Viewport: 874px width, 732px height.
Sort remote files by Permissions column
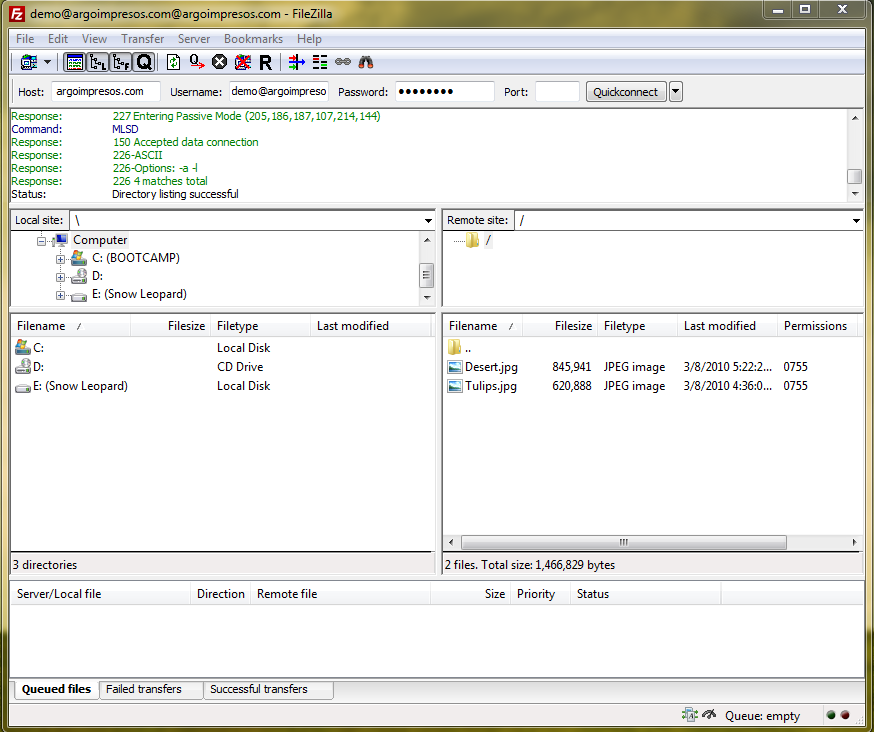[818, 326]
